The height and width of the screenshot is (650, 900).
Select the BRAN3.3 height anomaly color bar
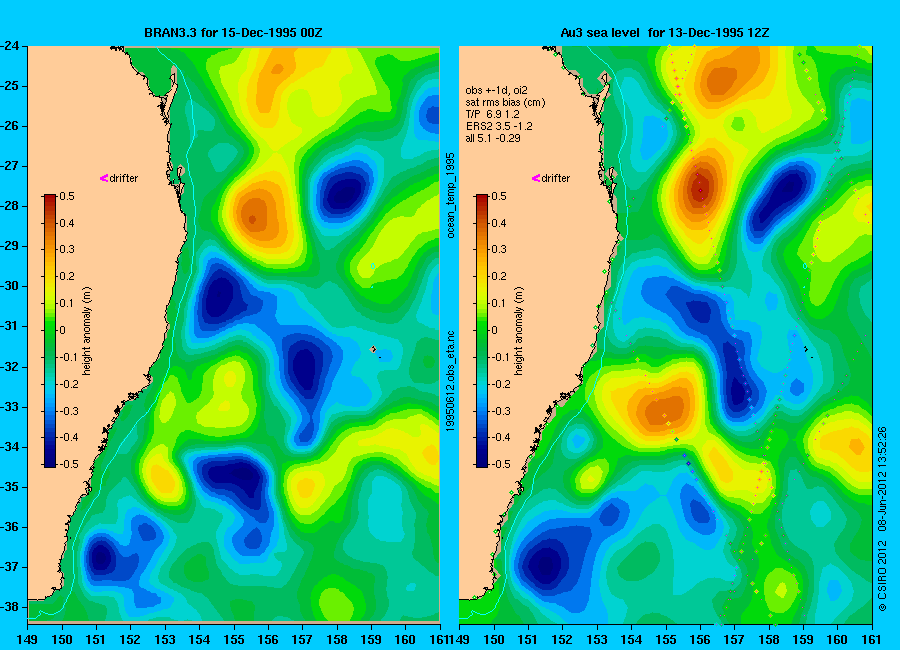coord(50,330)
